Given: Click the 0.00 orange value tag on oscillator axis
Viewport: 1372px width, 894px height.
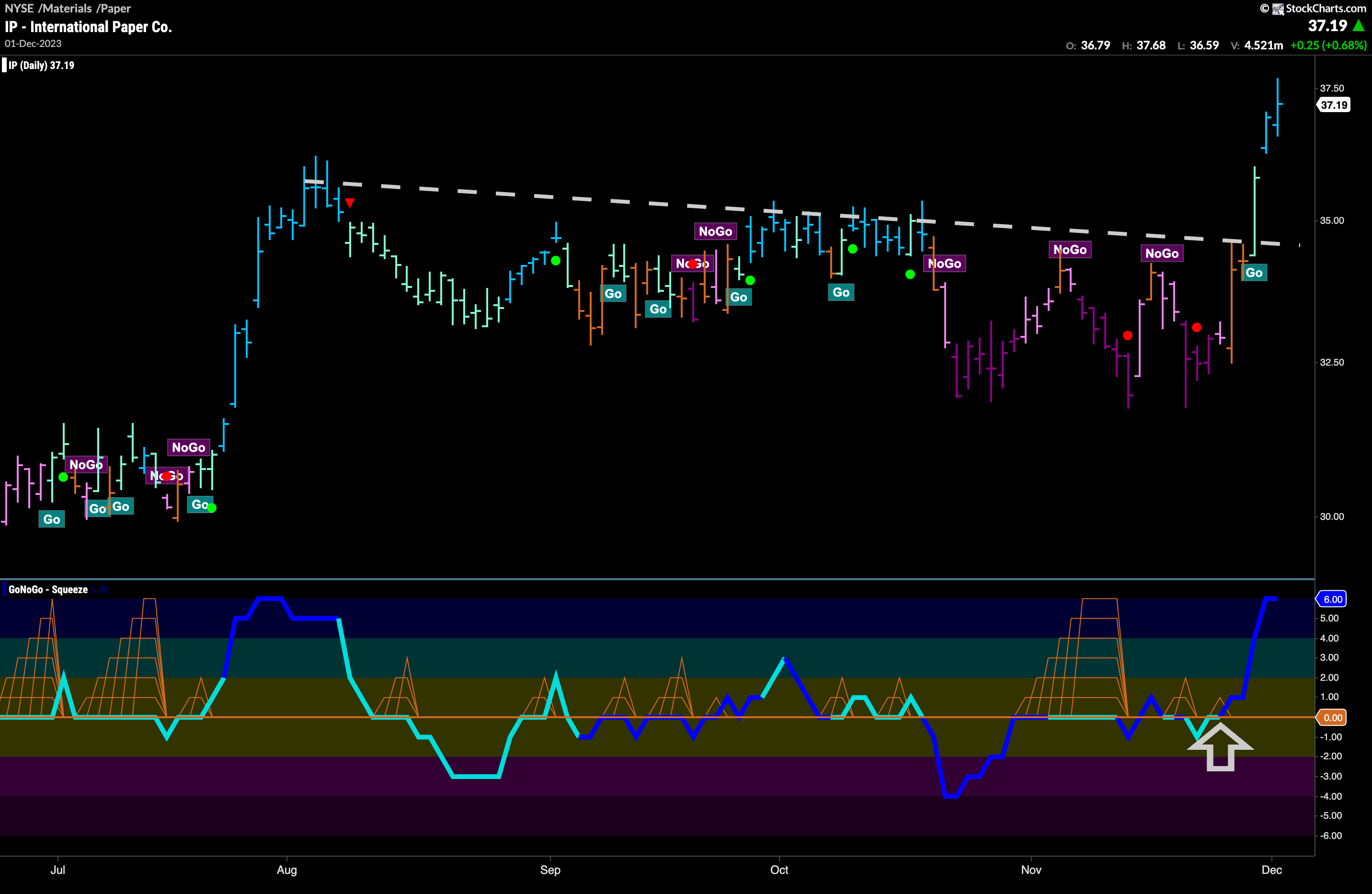Looking at the screenshot, I should pyautogui.click(x=1332, y=718).
